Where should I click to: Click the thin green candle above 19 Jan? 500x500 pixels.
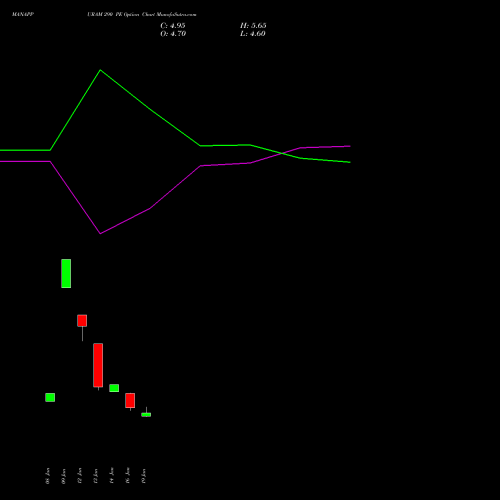[146, 415]
